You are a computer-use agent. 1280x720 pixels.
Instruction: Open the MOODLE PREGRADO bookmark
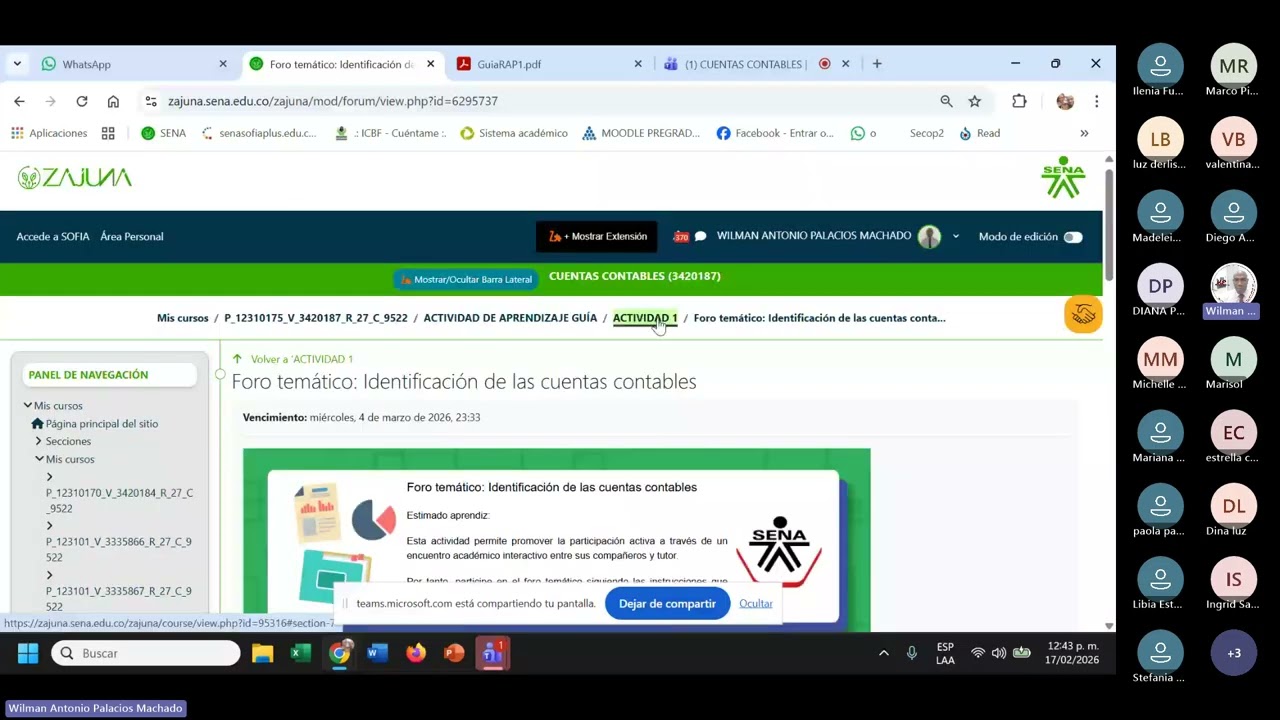641,133
